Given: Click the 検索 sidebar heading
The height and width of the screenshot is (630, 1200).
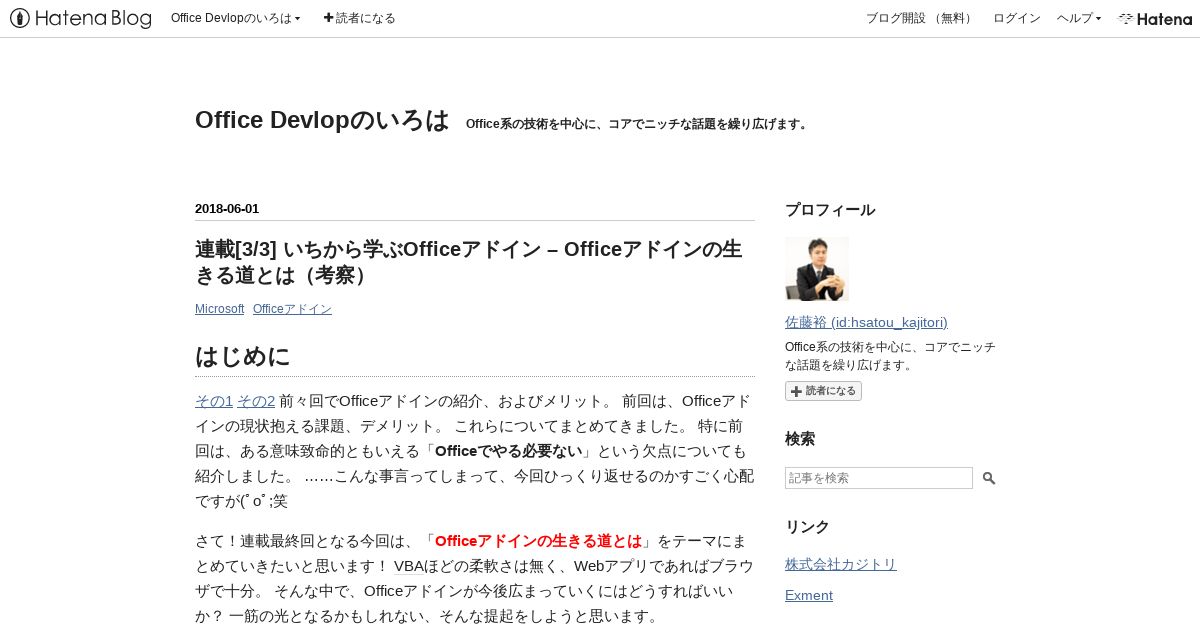Looking at the screenshot, I should (800, 439).
